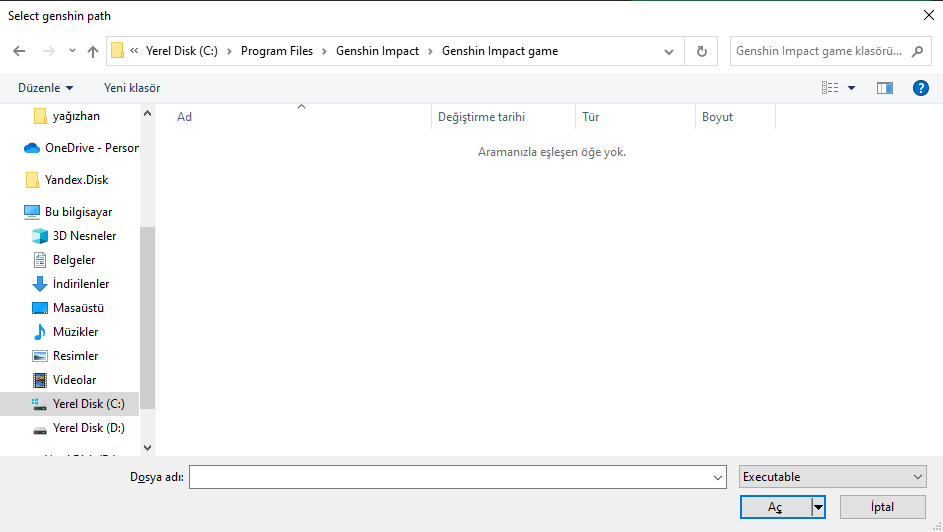
Task: Open the Düzenle menu
Action: pyautogui.click(x=46, y=88)
